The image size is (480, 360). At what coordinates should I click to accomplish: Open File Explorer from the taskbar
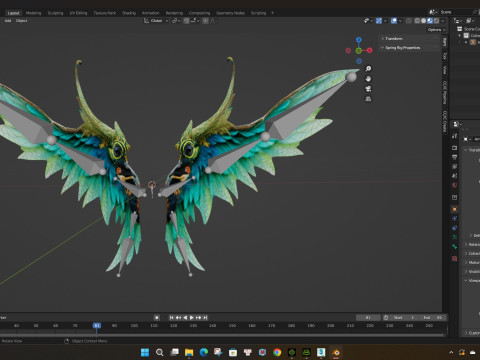(x=189, y=352)
